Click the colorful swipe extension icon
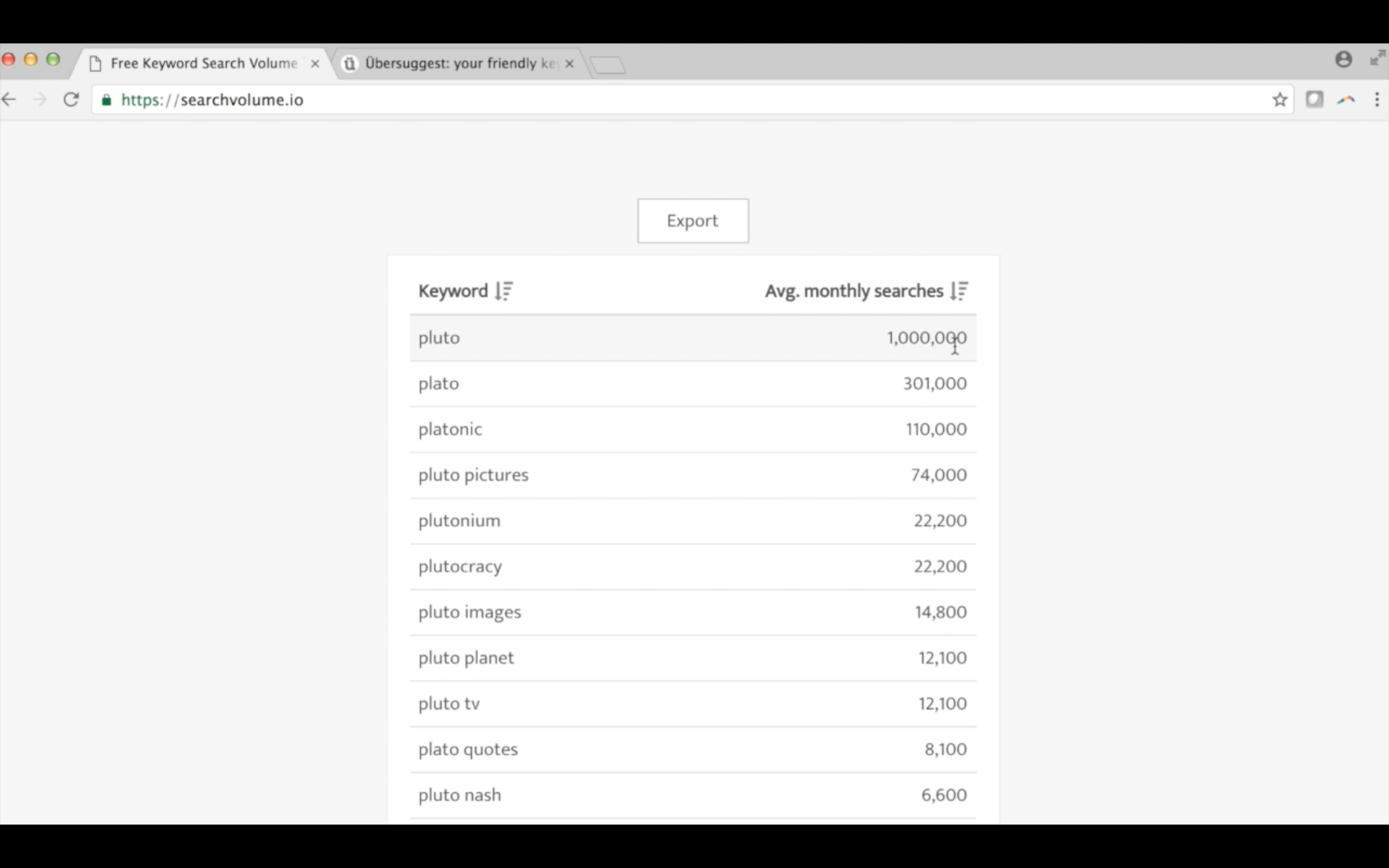 1346,99
